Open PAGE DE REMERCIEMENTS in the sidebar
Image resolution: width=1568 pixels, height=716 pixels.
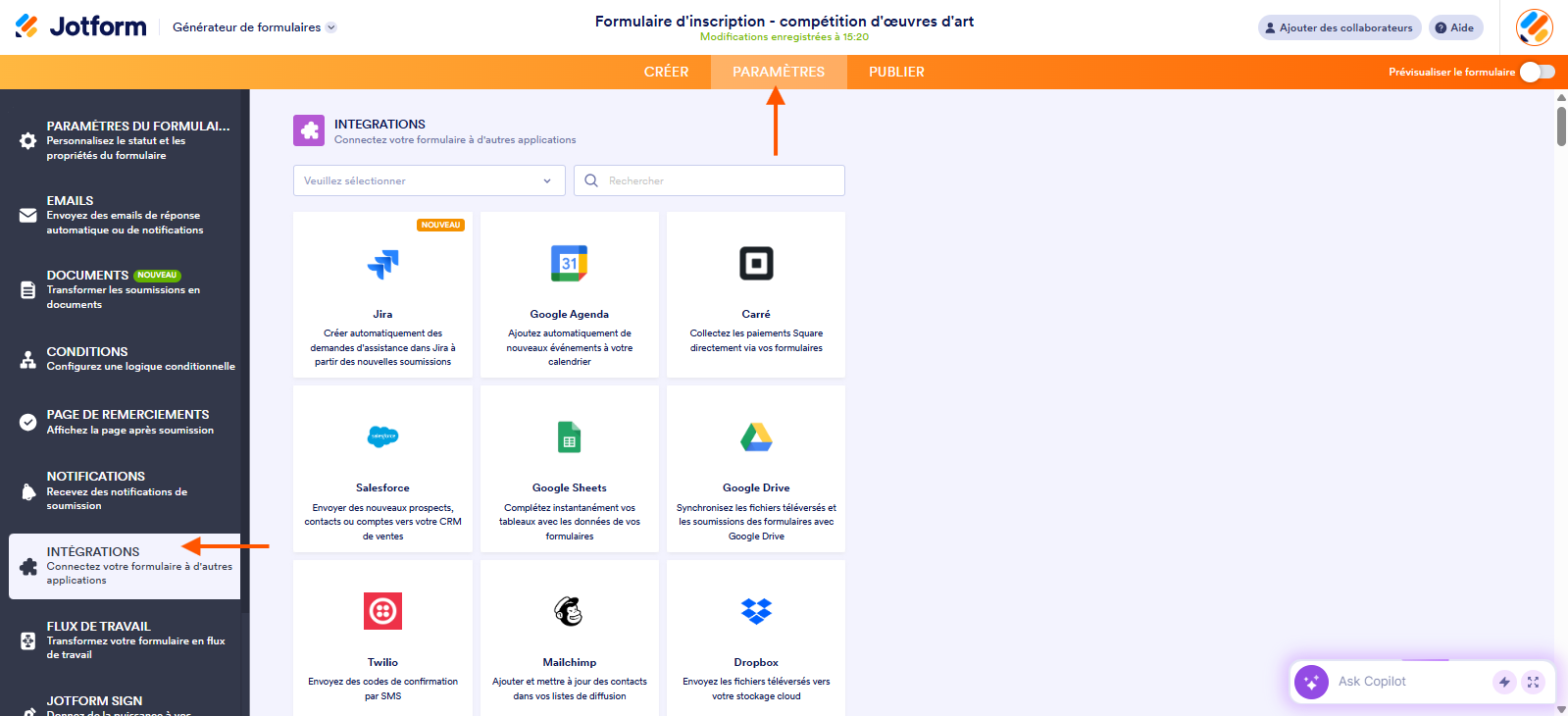click(x=125, y=422)
